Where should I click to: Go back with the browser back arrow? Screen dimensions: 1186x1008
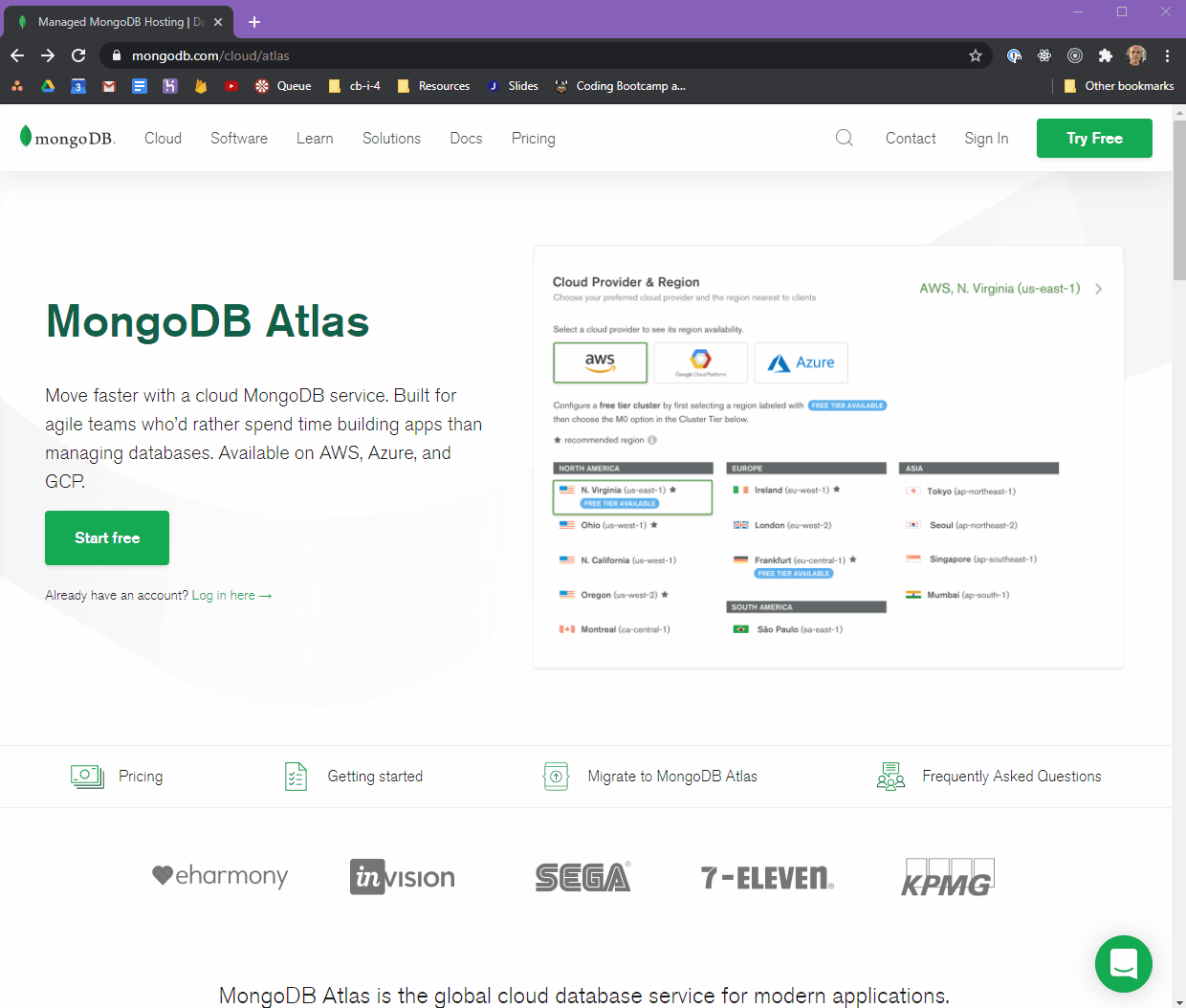point(17,55)
